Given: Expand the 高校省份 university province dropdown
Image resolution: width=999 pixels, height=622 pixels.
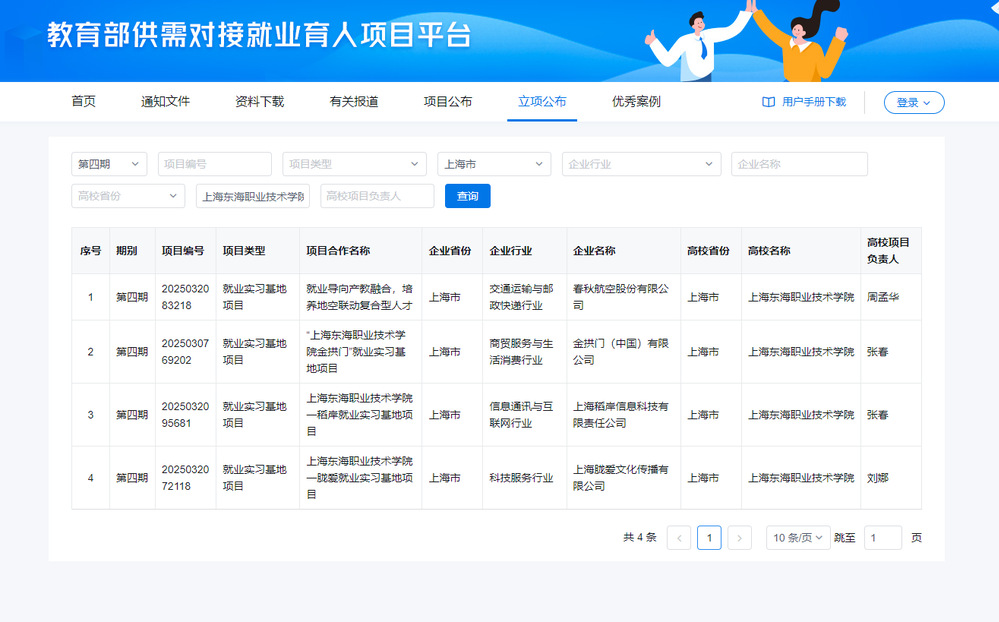Looking at the screenshot, I should 128,196.
